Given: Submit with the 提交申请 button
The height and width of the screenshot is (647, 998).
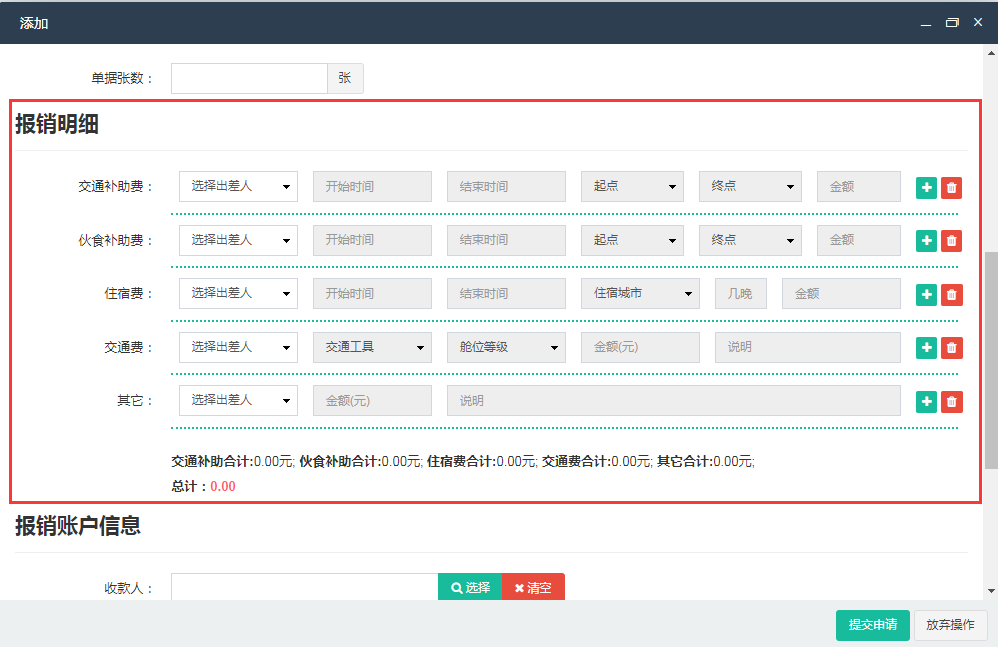Looking at the screenshot, I should pos(873,625).
